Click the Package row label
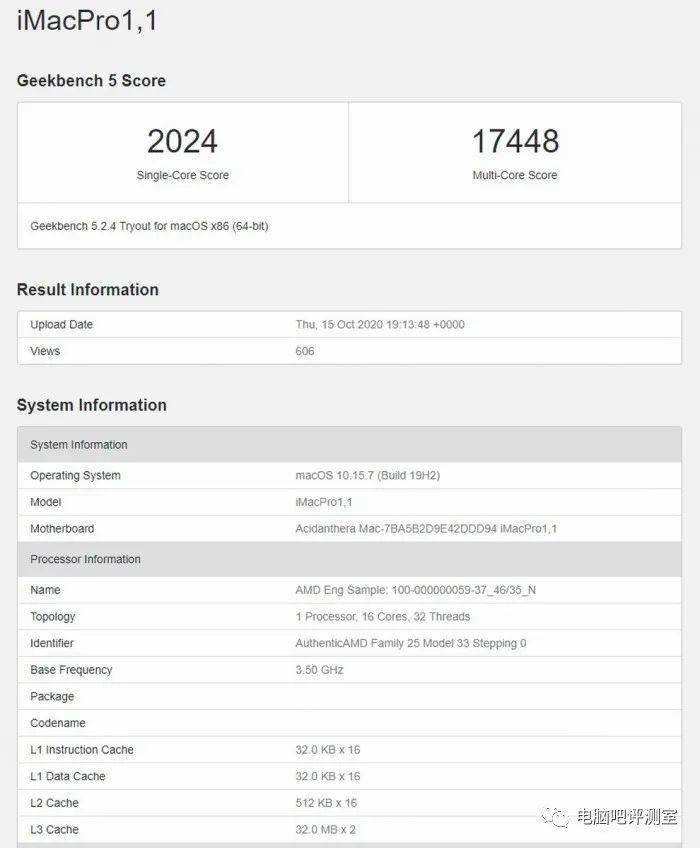The height and width of the screenshot is (848, 700). tap(52, 697)
